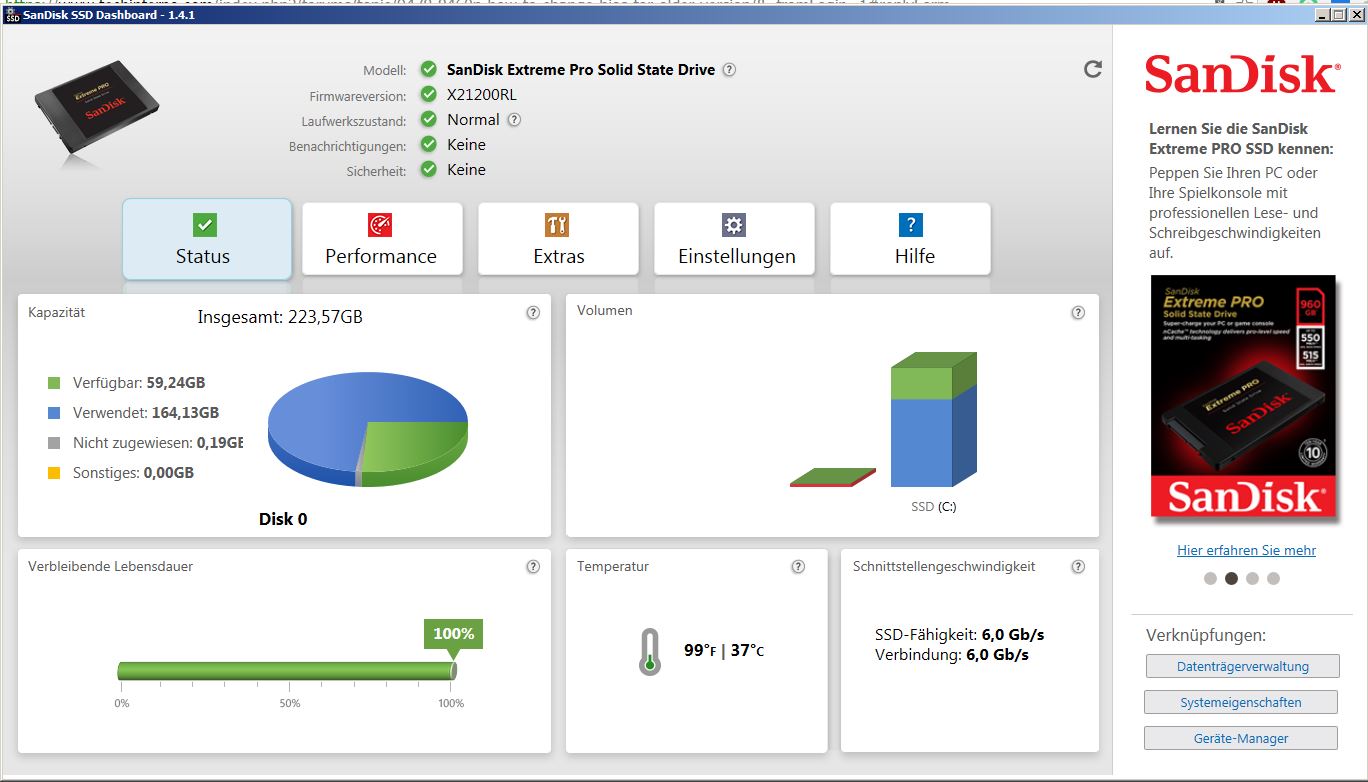Viewport: 1368px width, 782px height.
Task: Open help icon next to Laufwerkszustand Normal
Action: coord(514,120)
